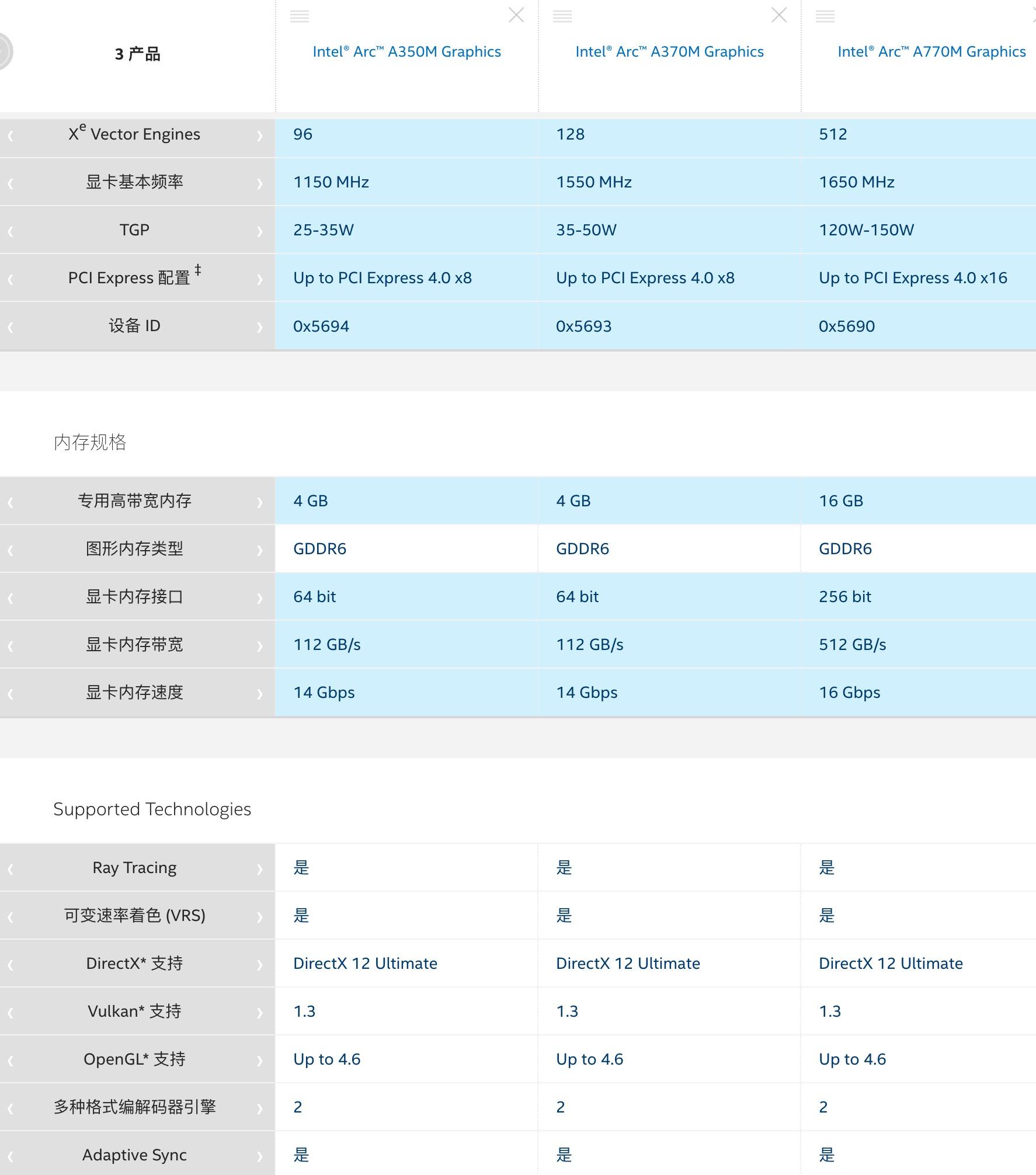
Task: Click right chevron on 图形内存类型 row
Action: [x=259, y=550]
